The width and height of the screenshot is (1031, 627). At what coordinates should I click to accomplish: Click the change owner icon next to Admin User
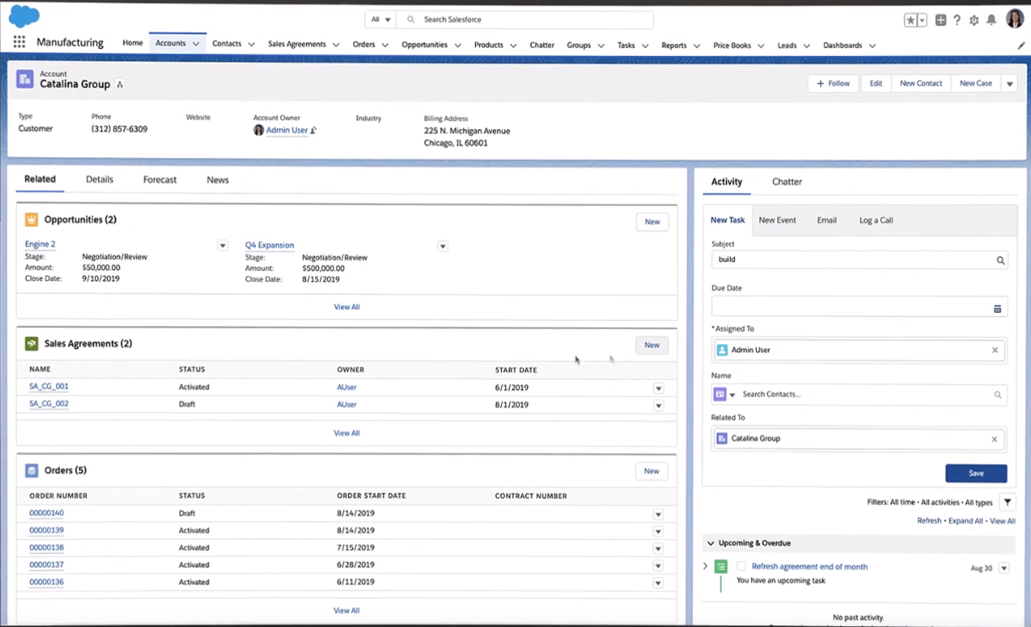(314, 130)
